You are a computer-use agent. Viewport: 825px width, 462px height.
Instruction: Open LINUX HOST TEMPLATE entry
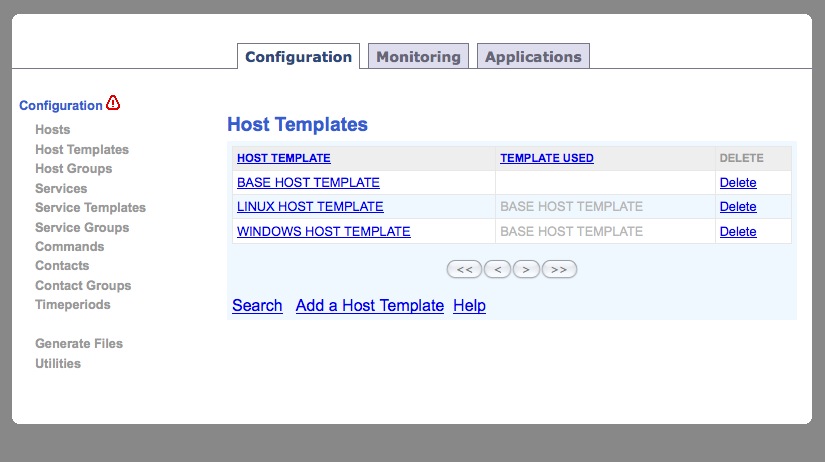pos(310,207)
